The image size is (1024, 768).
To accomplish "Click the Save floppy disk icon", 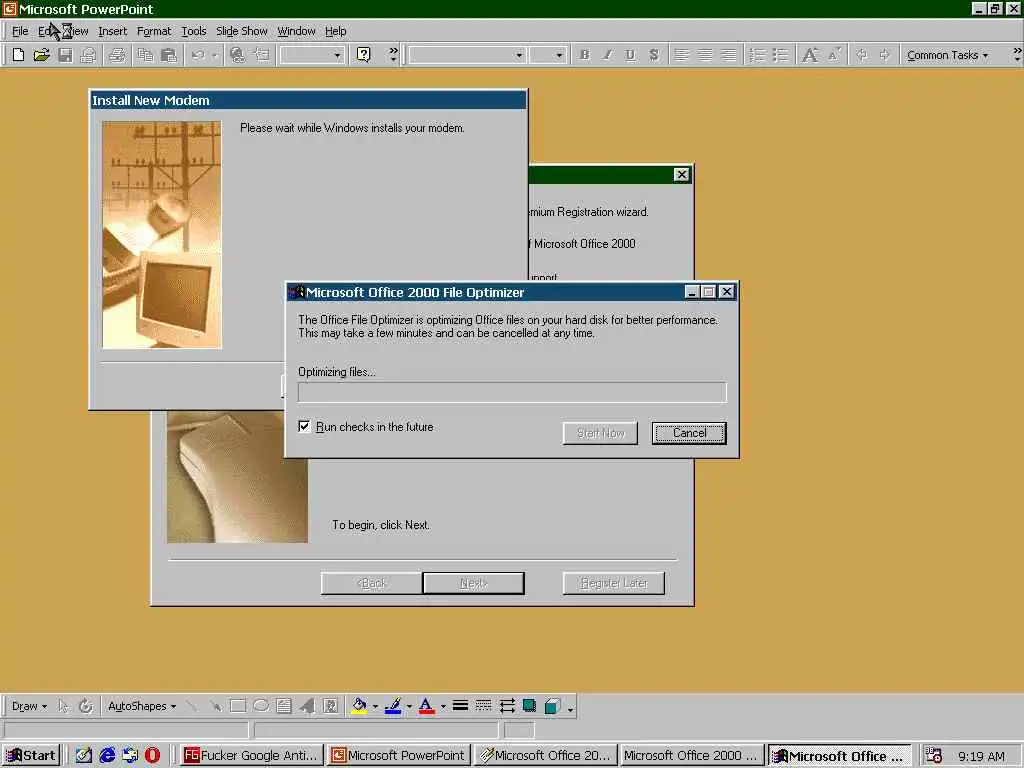I will click(65, 55).
